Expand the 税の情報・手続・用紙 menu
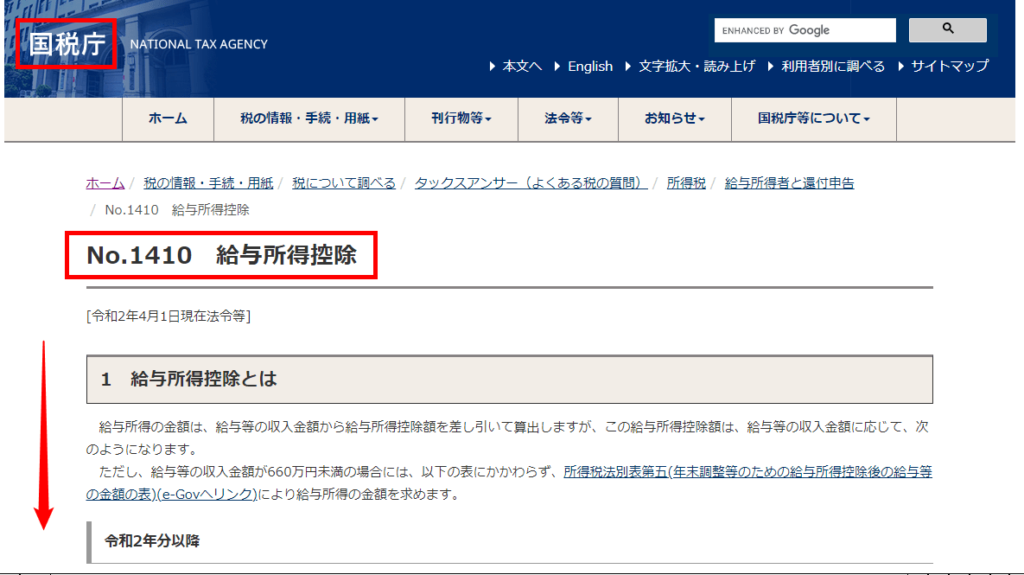1024x575 pixels. click(309, 119)
